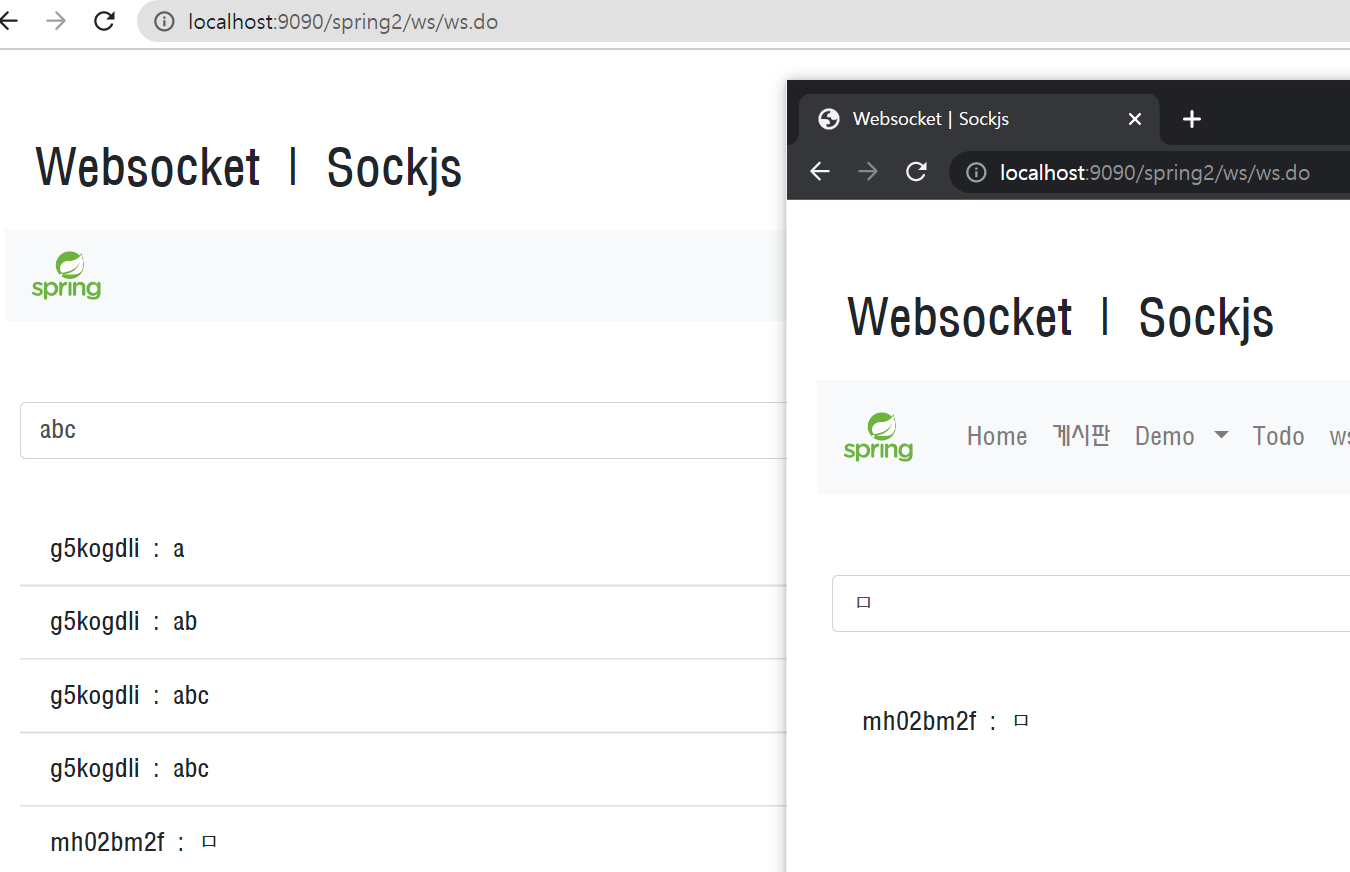1350x872 pixels.
Task: View site information in the light browser window
Action: point(164,22)
